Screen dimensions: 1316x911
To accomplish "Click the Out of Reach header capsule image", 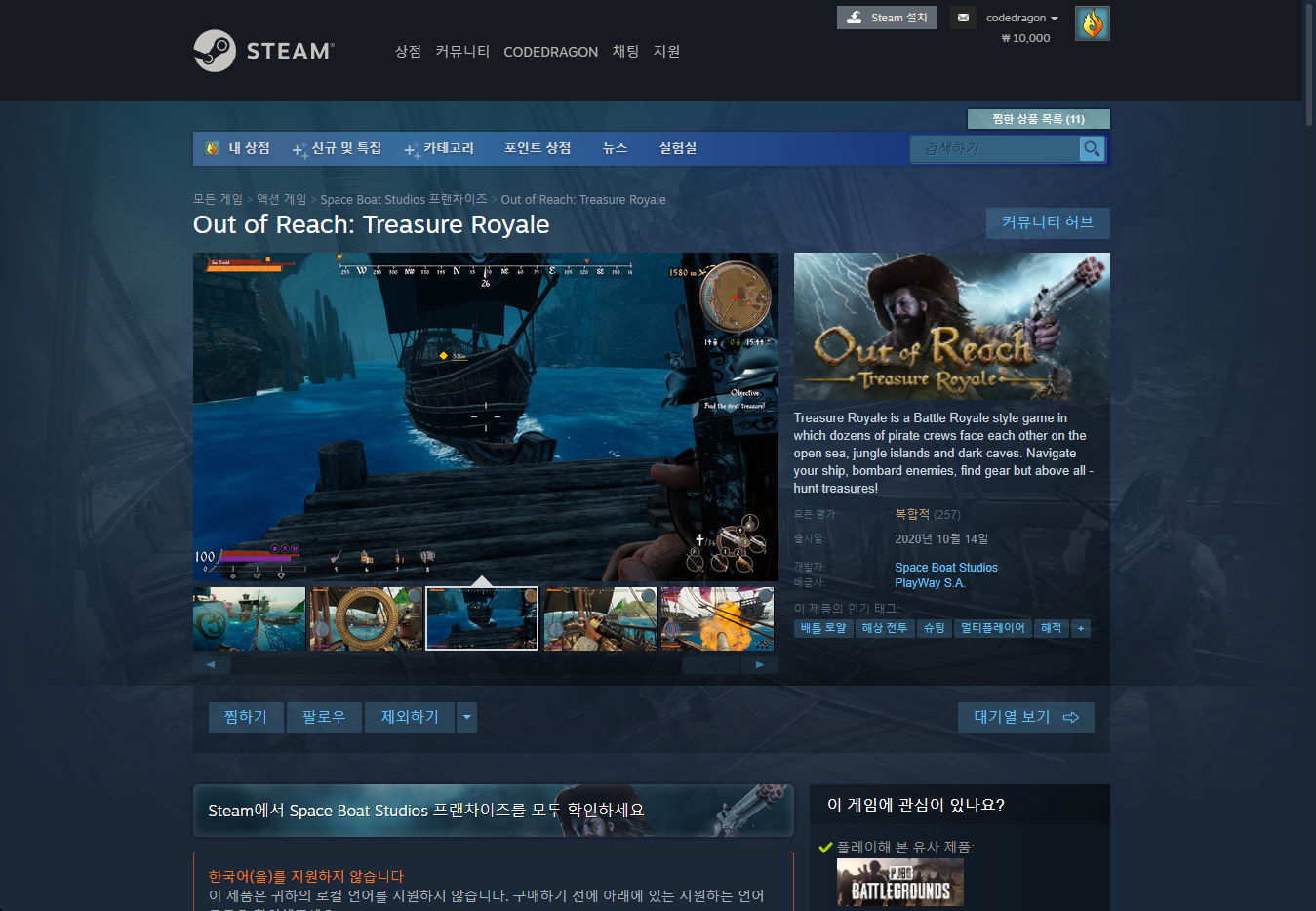I will 952,327.
